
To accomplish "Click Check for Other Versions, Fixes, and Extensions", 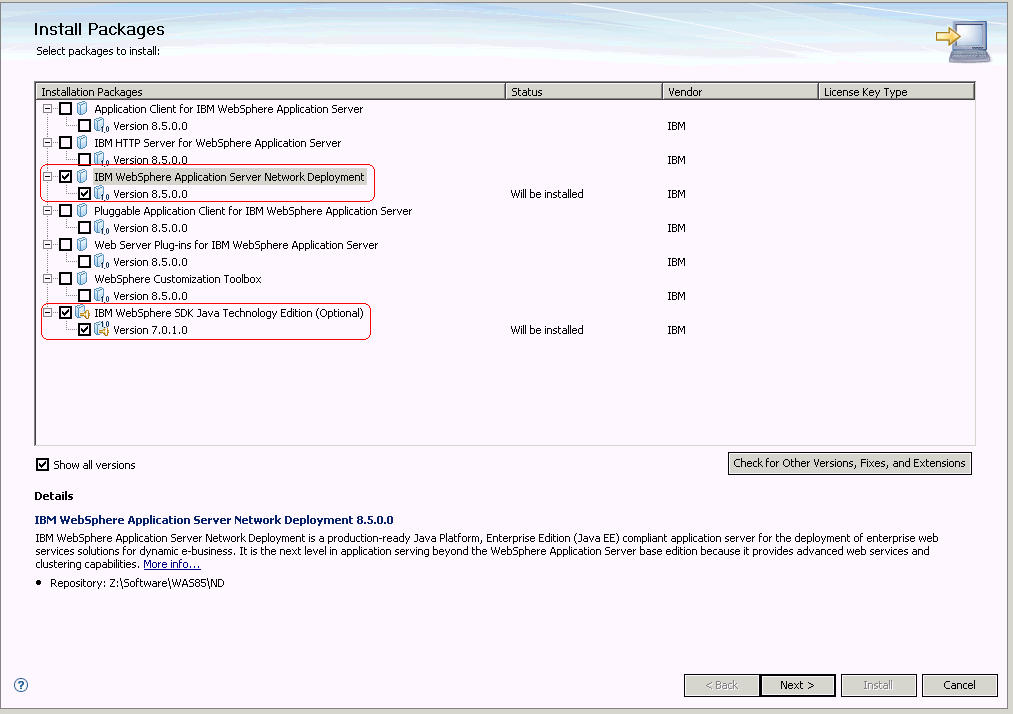I will pyautogui.click(x=850, y=463).
